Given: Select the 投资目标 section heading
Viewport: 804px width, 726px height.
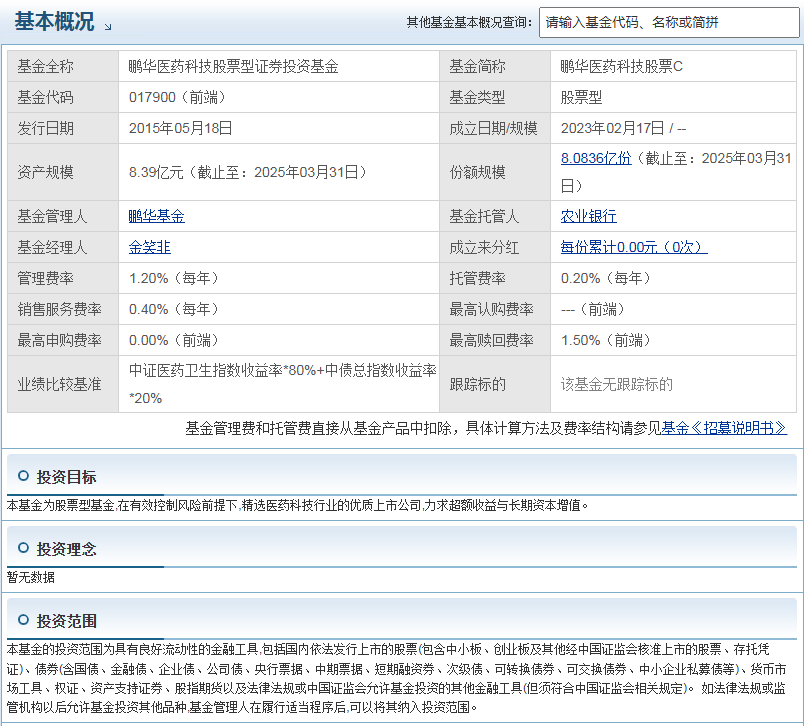Looking at the screenshot, I should pos(66,477).
